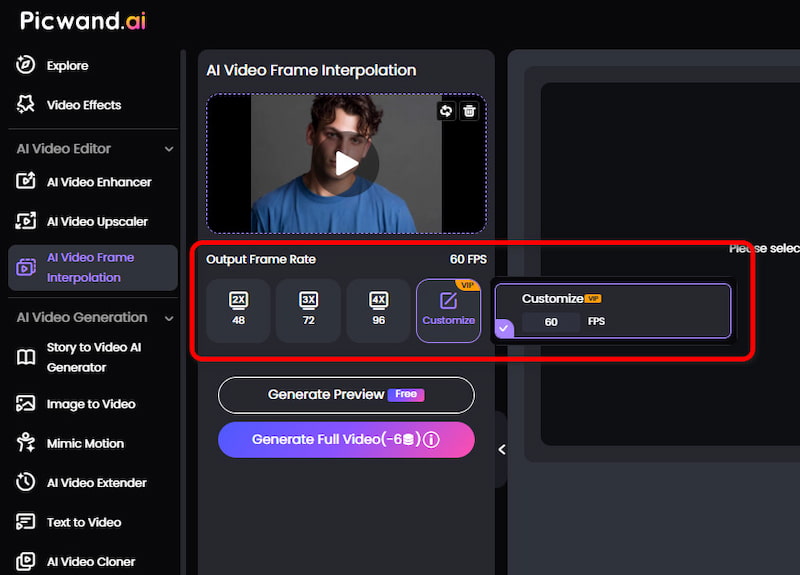Collapse the AI Video Editor section
800x575 pixels.
click(x=169, y=149)
